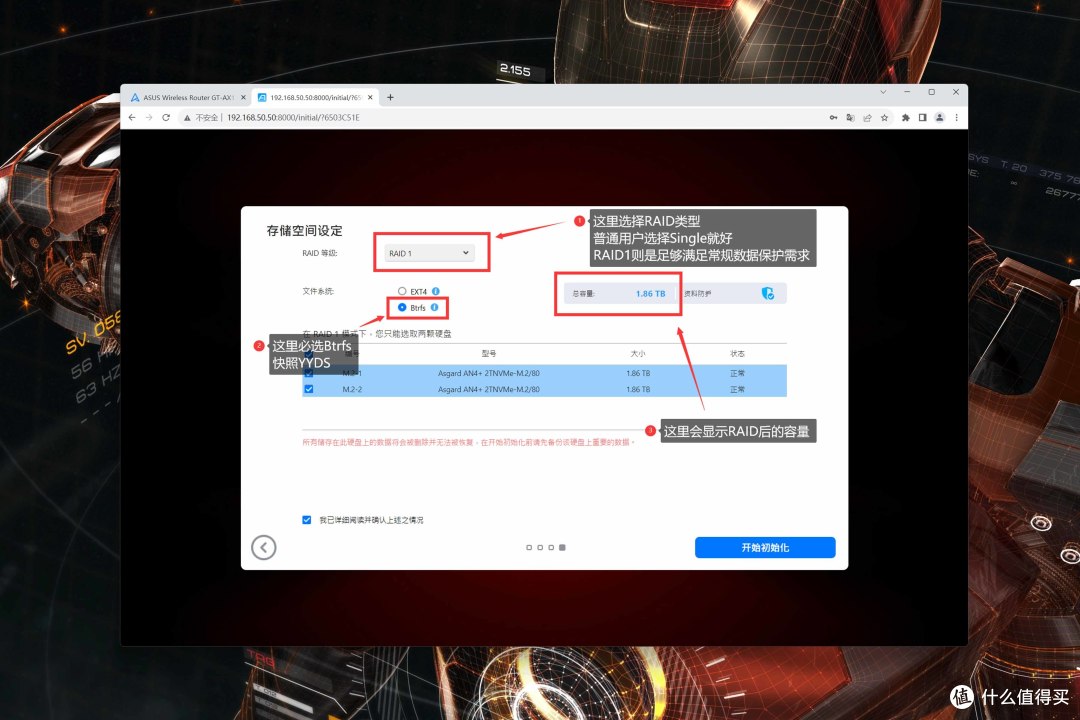Image resolution: width=1080 pixels, height=720 pixels.
Task: Click the 大小 column header
Action: click(x=638, y=353)
